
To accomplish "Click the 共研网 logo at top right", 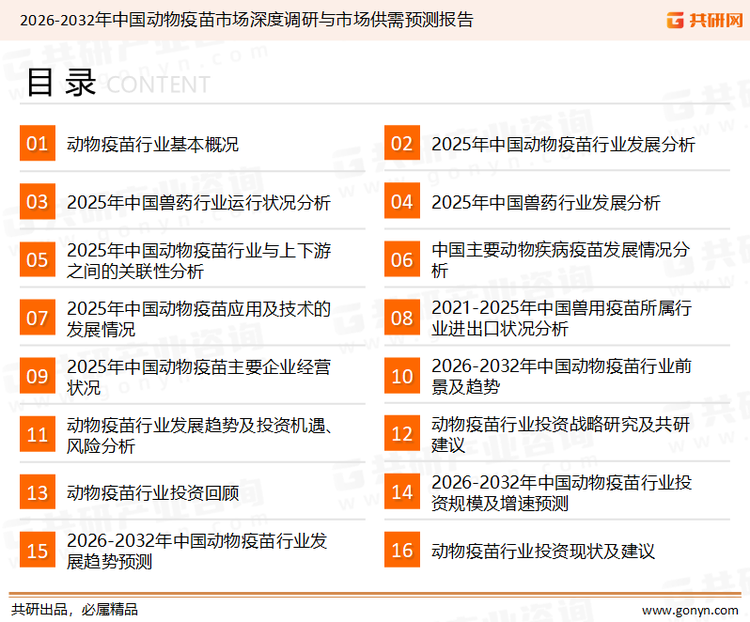I will (x=705, y=20).
